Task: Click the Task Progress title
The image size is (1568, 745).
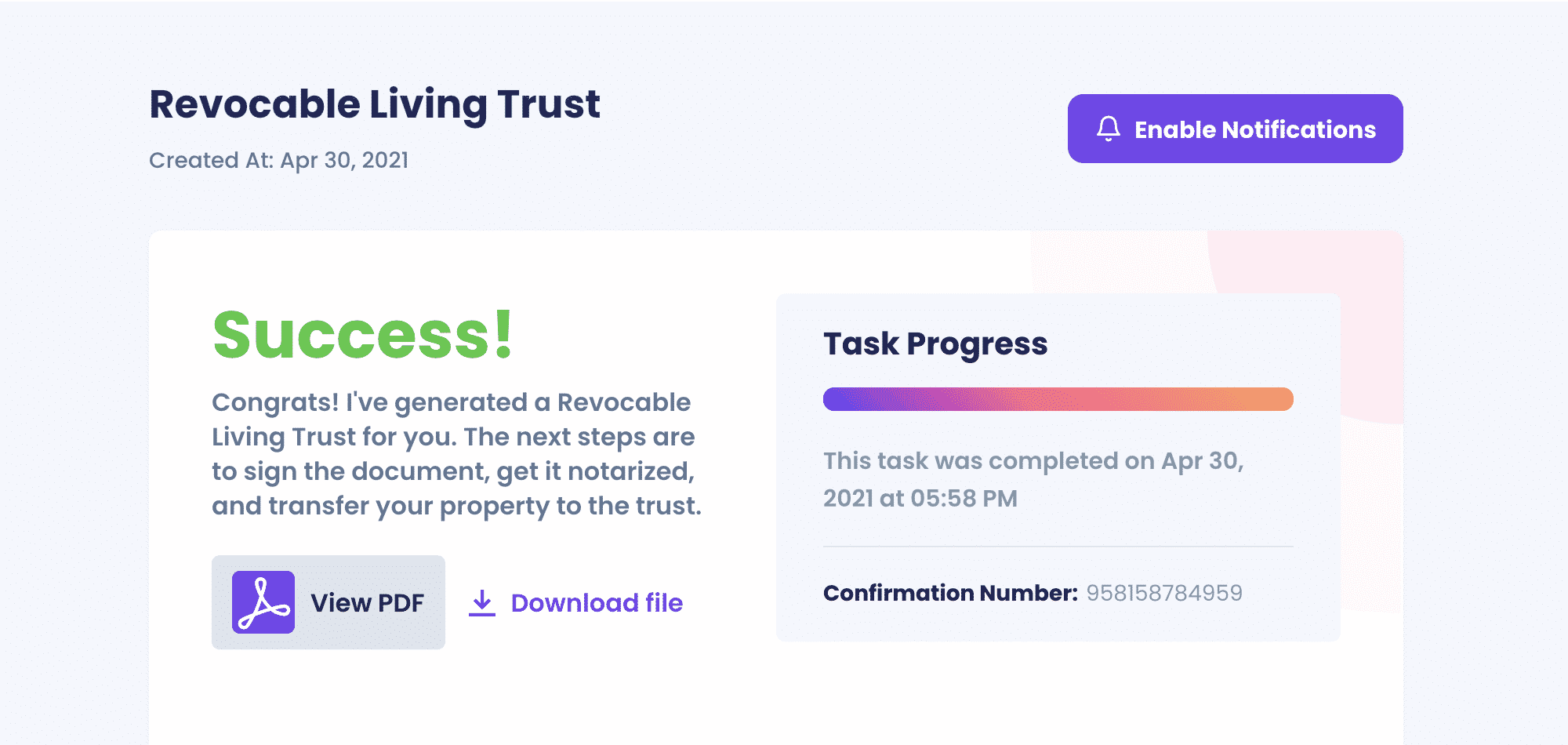Action: tap(935, 344)
